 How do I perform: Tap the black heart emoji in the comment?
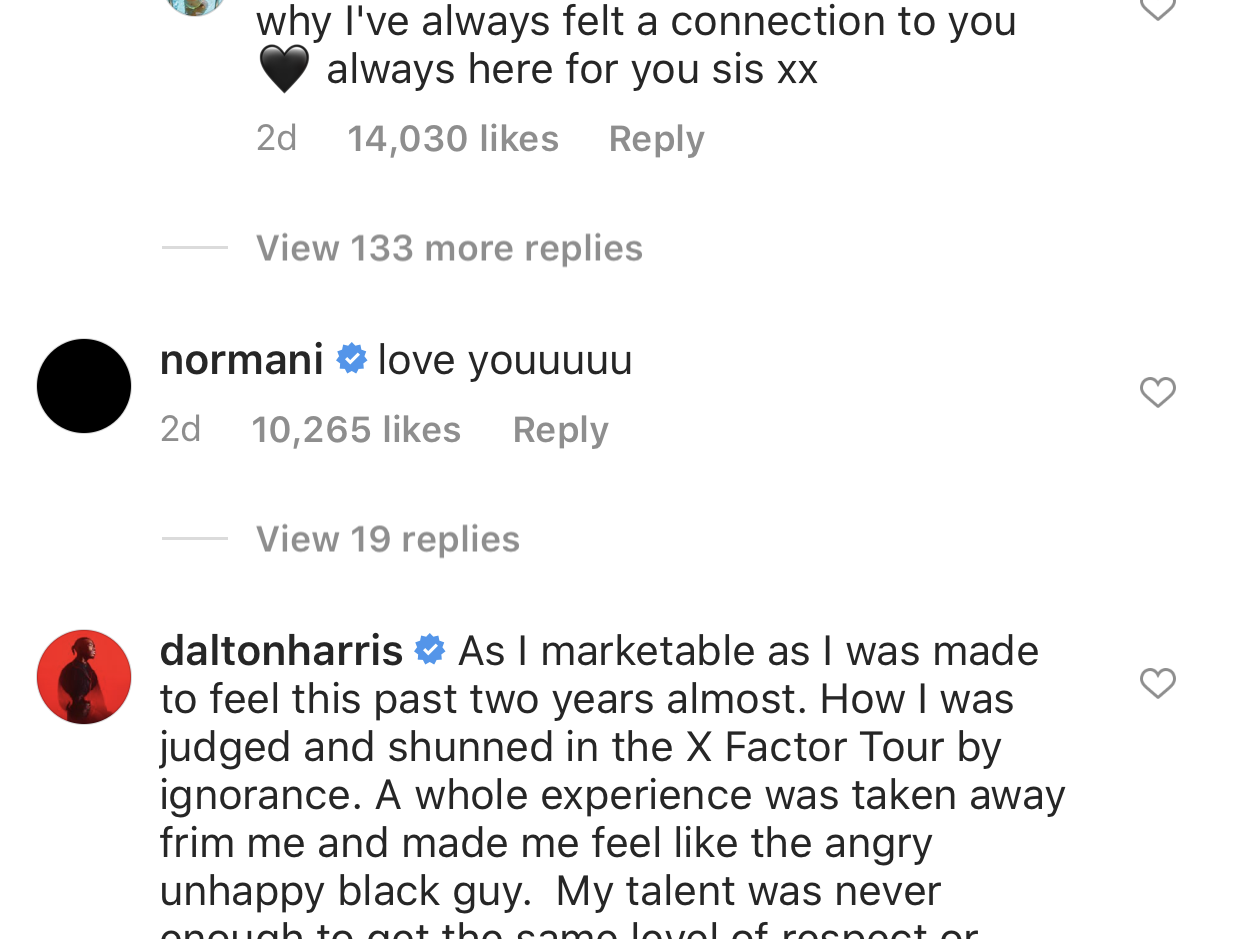coord(284,70)
